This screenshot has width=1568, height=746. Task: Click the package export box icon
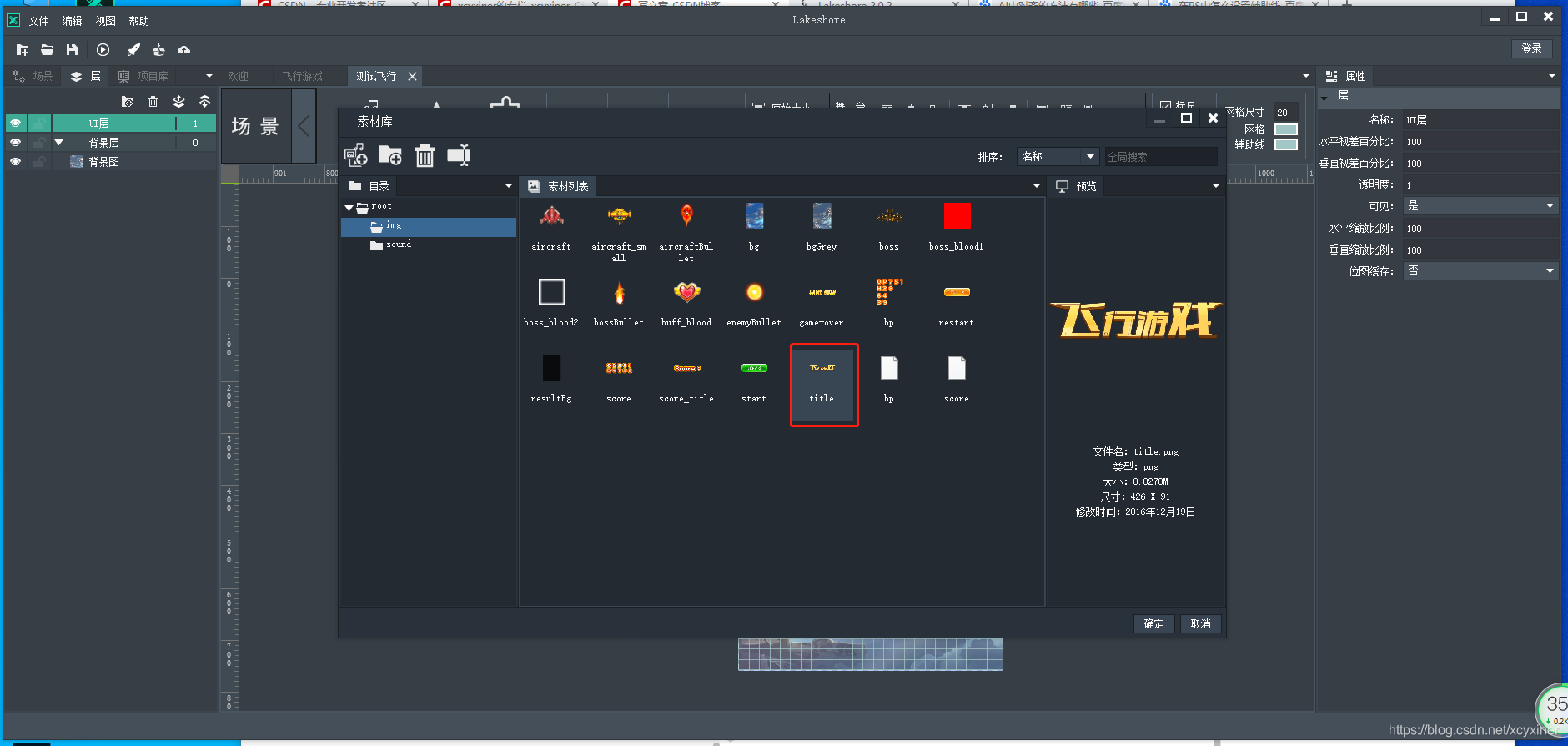(158, 50)
